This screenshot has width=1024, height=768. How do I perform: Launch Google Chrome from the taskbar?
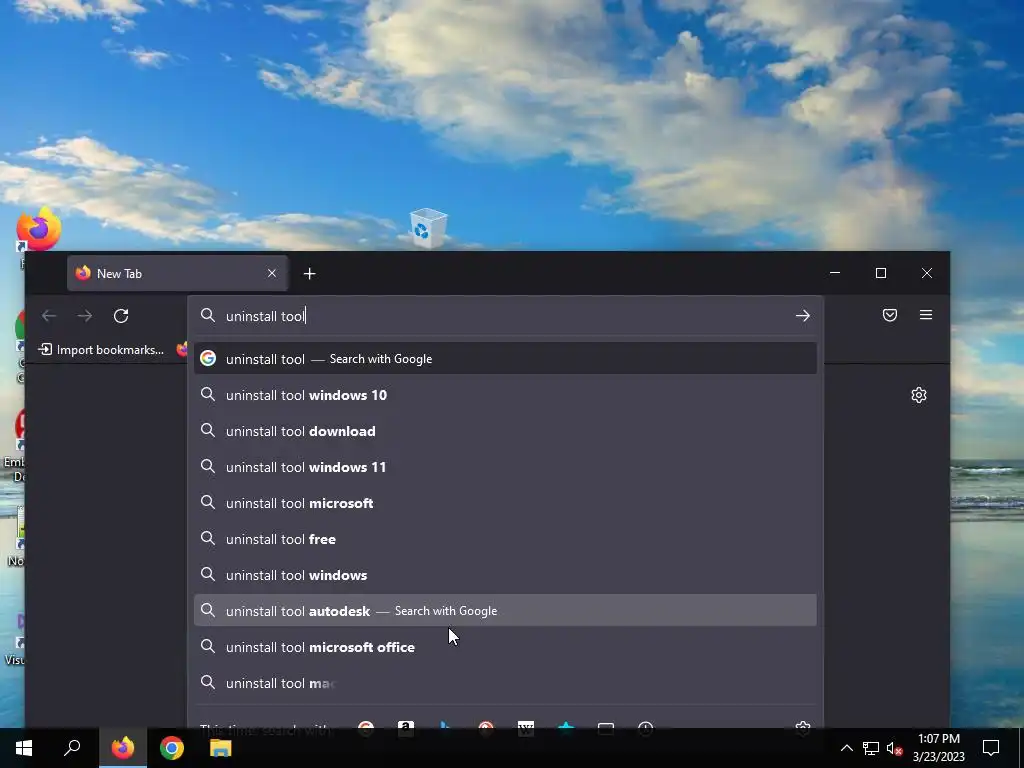click(172, 748)
